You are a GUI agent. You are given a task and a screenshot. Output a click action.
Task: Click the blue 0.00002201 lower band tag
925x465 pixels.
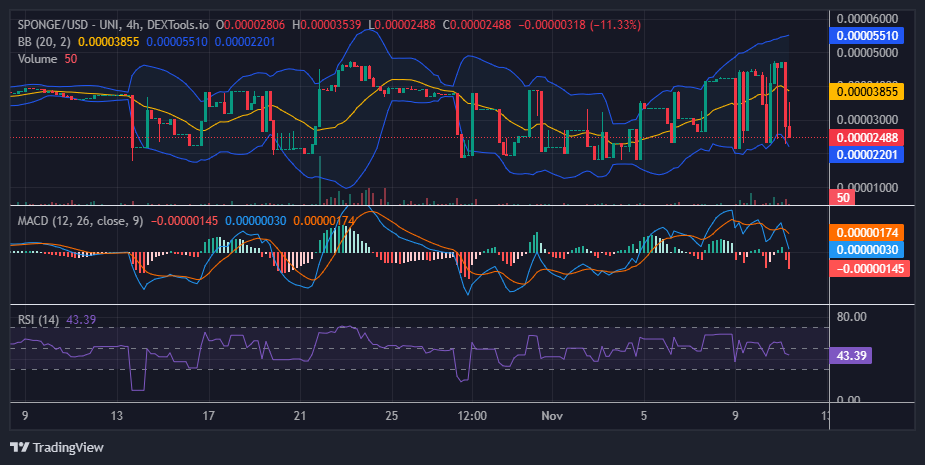(867, 155)
